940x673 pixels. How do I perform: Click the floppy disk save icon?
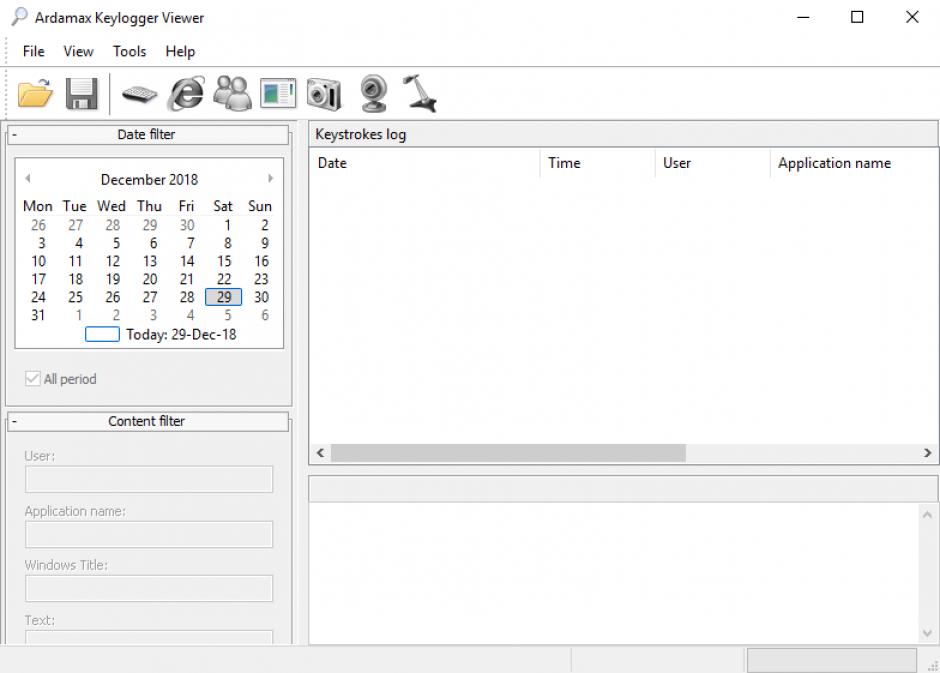[x=81, y=94]
